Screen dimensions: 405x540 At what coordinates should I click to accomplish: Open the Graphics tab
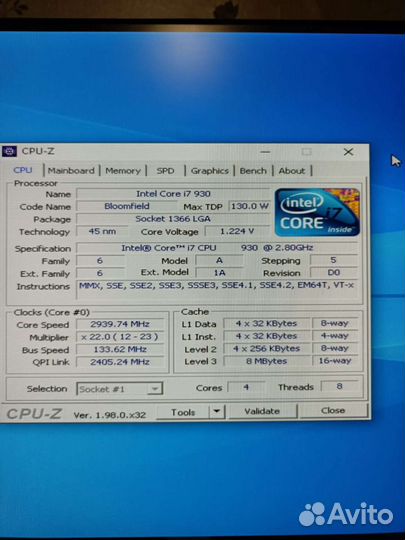point(210,170)
